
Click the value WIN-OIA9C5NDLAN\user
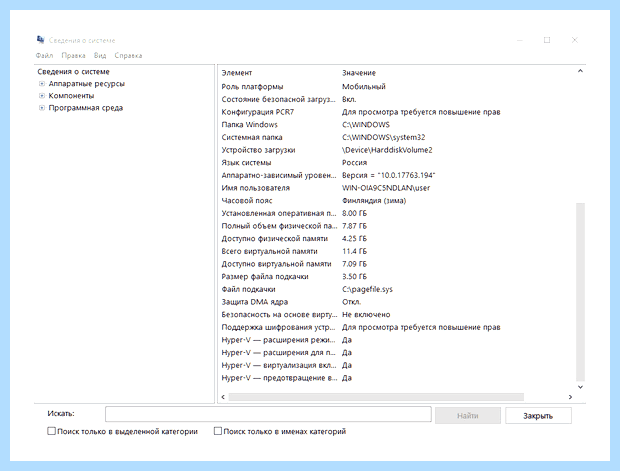pyautogui.click(x=386, y=188)
